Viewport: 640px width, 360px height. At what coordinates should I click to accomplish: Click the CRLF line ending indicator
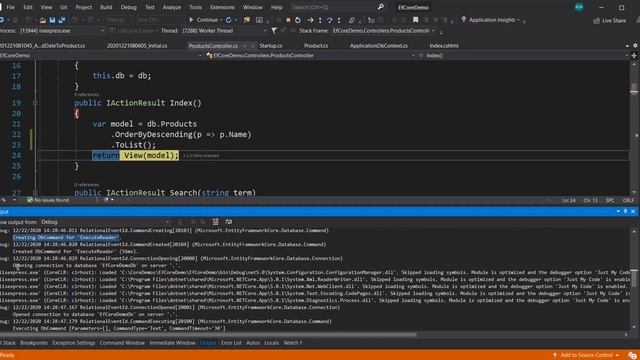(628, 200)
